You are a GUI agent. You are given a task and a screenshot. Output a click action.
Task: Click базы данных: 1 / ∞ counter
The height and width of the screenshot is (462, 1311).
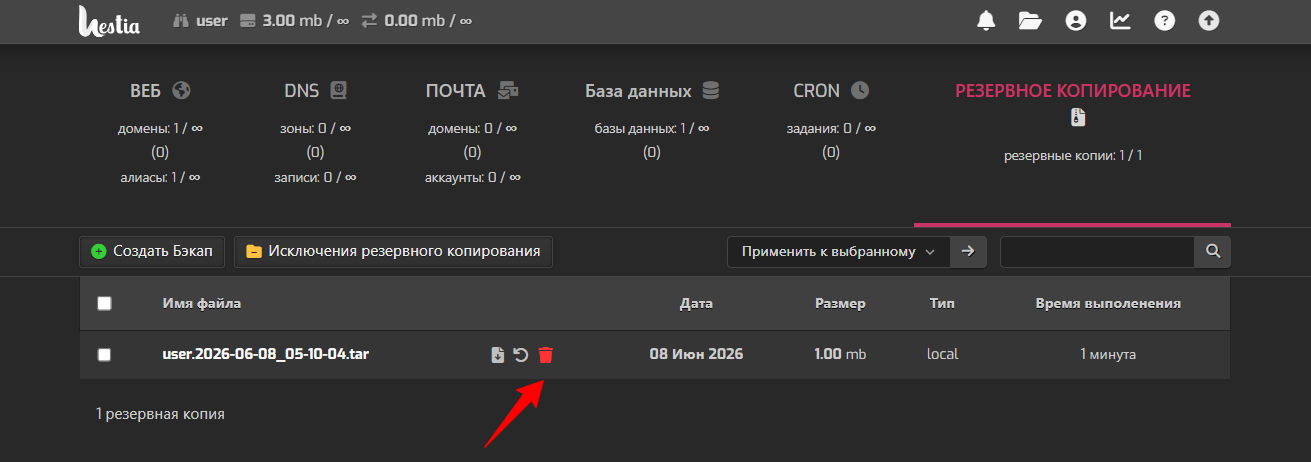point(652,129)
